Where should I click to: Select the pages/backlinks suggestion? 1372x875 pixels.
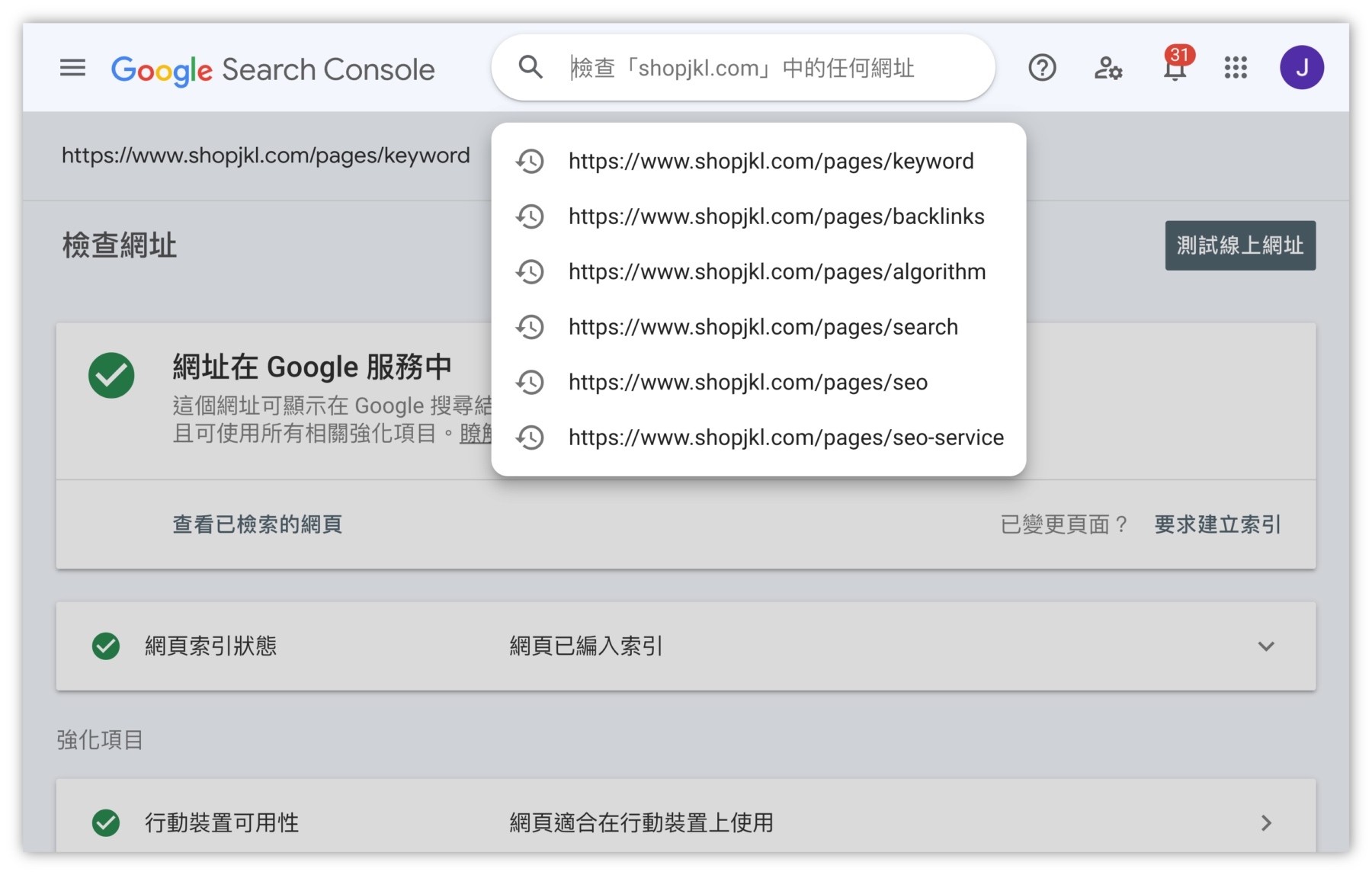[x=776, y=216]
